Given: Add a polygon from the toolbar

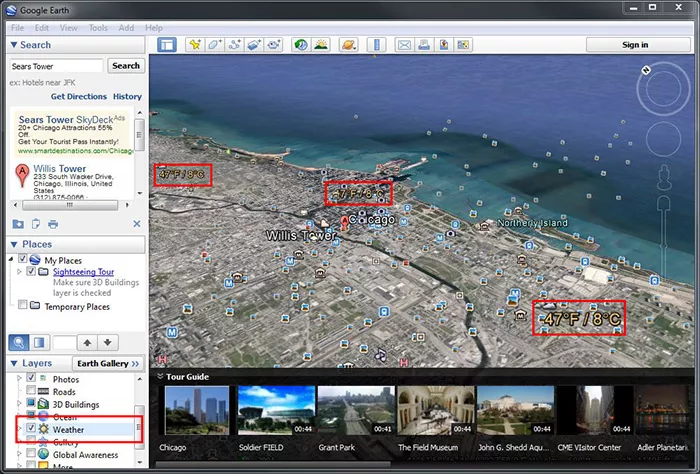Looking at the screenshot, I should pyautogui.click(x=215, y=45).
